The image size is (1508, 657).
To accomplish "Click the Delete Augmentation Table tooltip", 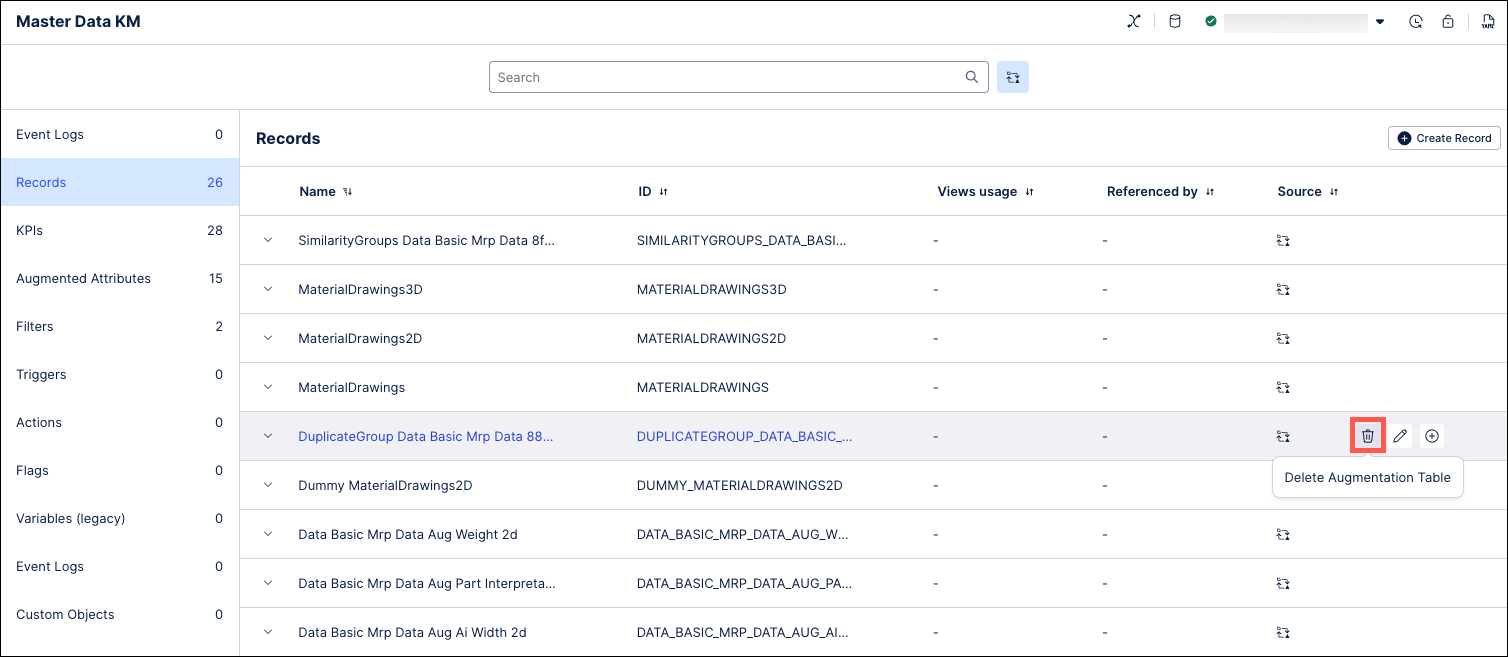I will pyautogui.click(x=1368, y=477).
